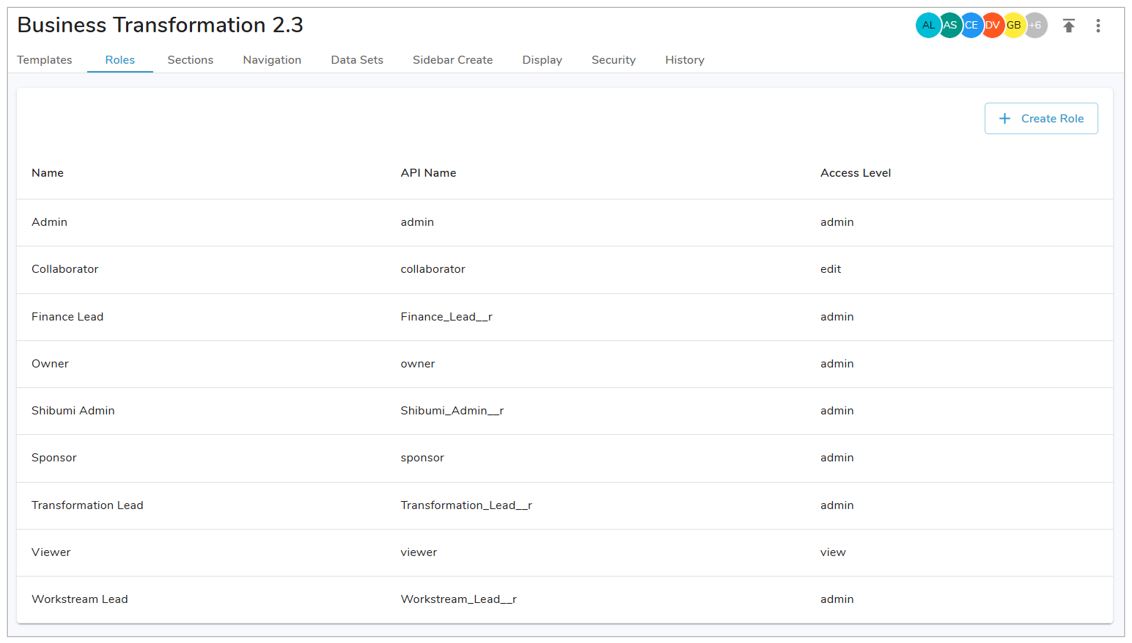
Task: View the History tab
Action: [684, 60]
